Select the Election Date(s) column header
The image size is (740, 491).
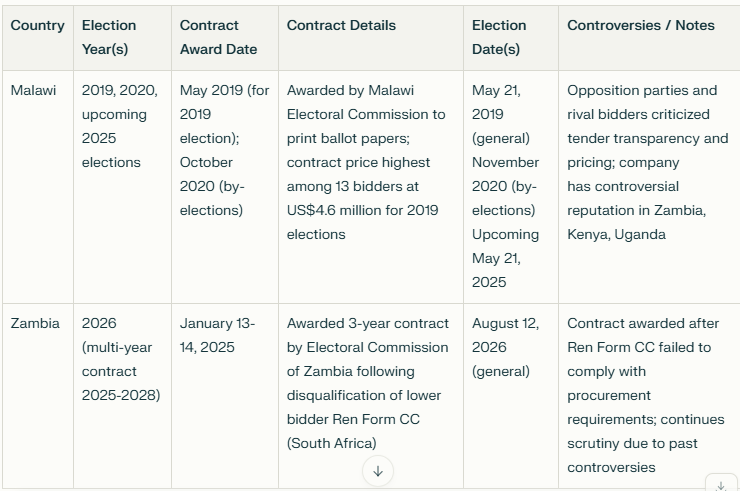pos(499,37)
